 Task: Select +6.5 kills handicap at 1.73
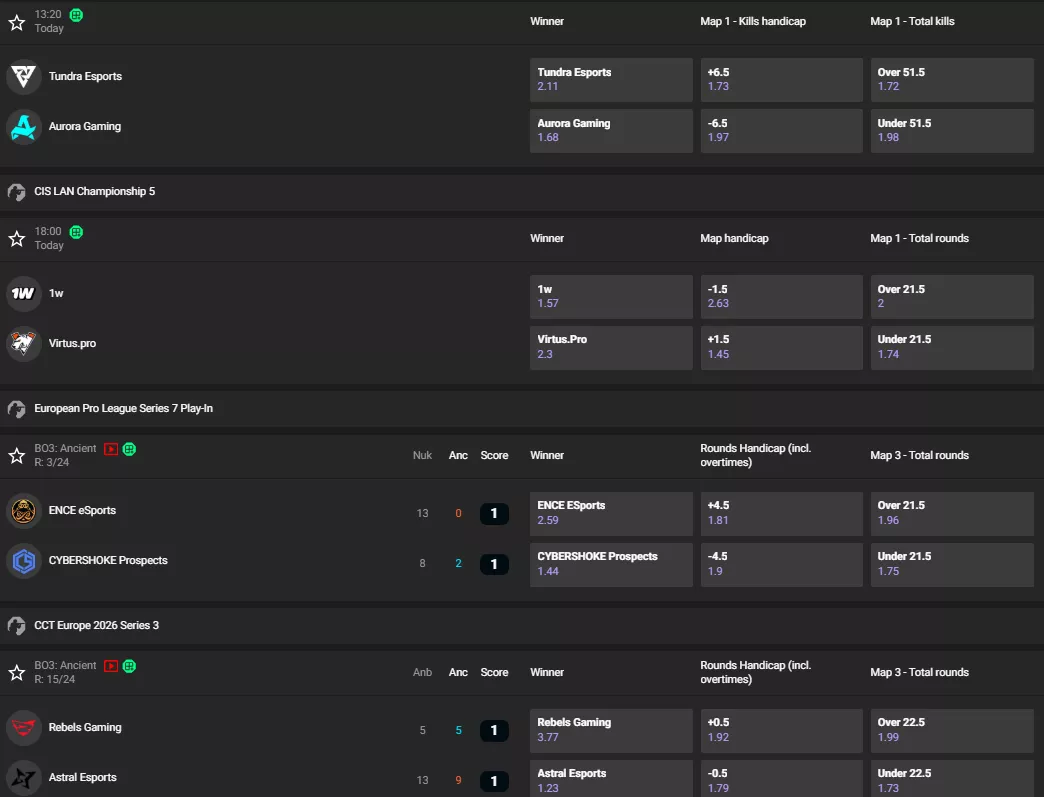click(x=782, y=80)
